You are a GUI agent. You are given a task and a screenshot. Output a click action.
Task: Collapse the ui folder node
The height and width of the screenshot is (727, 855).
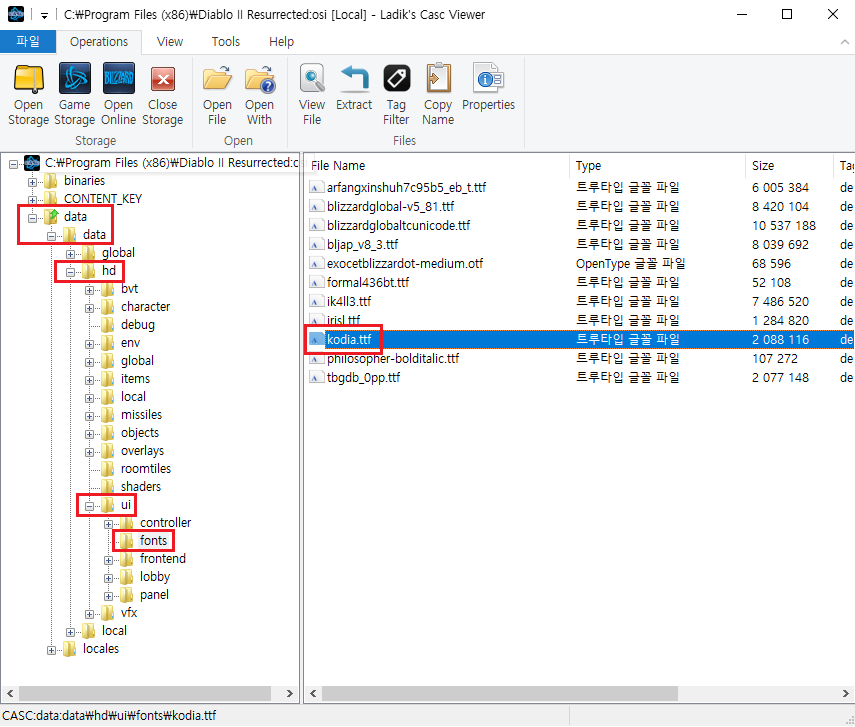click(x=89, y=506)
